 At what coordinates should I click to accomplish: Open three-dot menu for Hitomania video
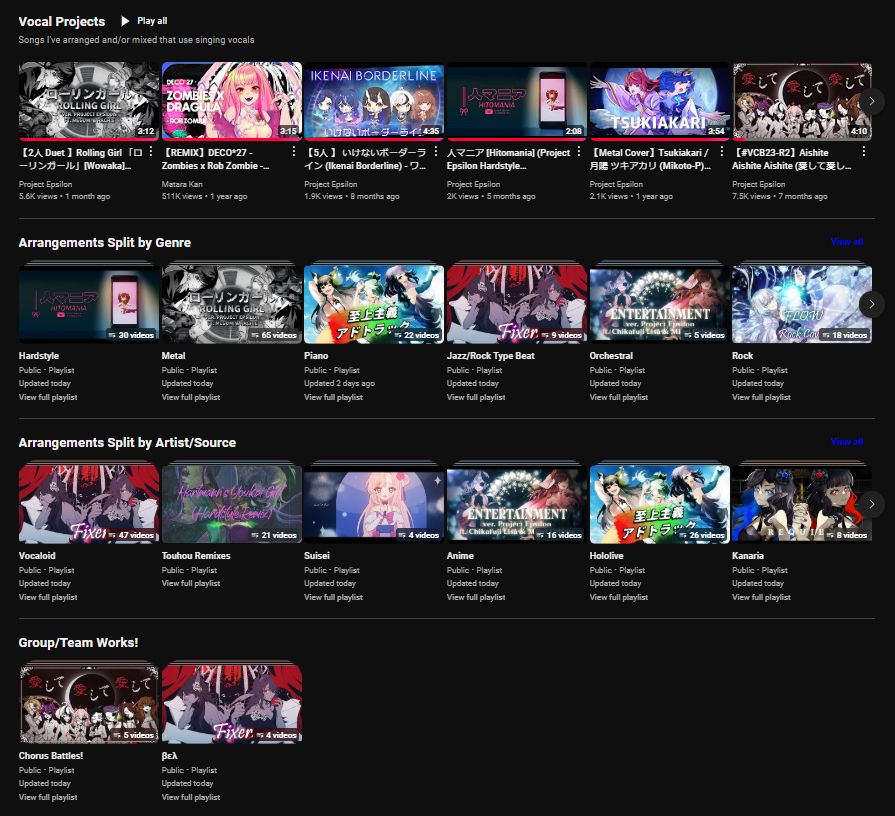579,152
